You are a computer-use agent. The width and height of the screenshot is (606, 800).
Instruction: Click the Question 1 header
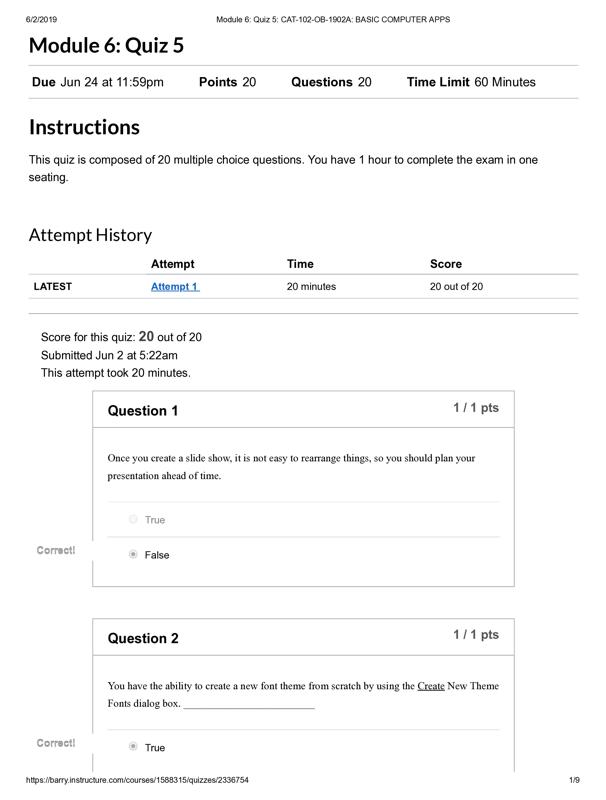pos(143,411)
